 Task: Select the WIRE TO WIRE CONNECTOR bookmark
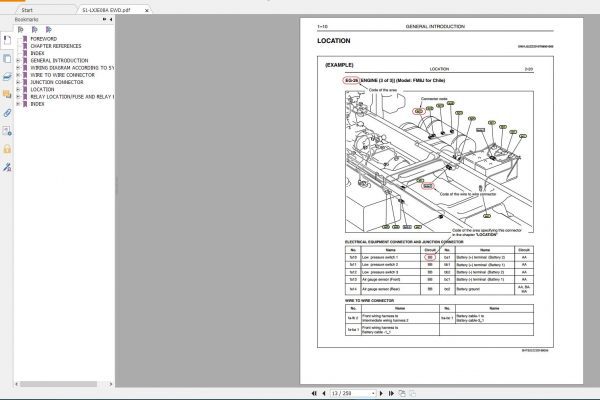tap(62, 75)
